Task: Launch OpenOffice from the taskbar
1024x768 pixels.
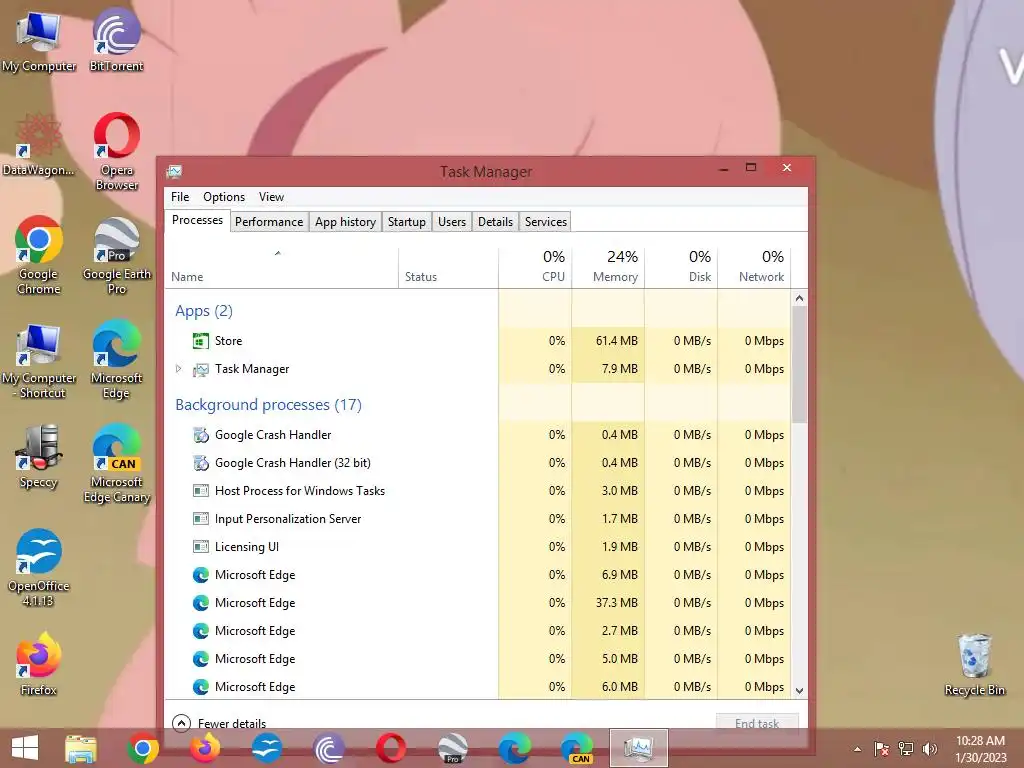Action: click(267, 748)
